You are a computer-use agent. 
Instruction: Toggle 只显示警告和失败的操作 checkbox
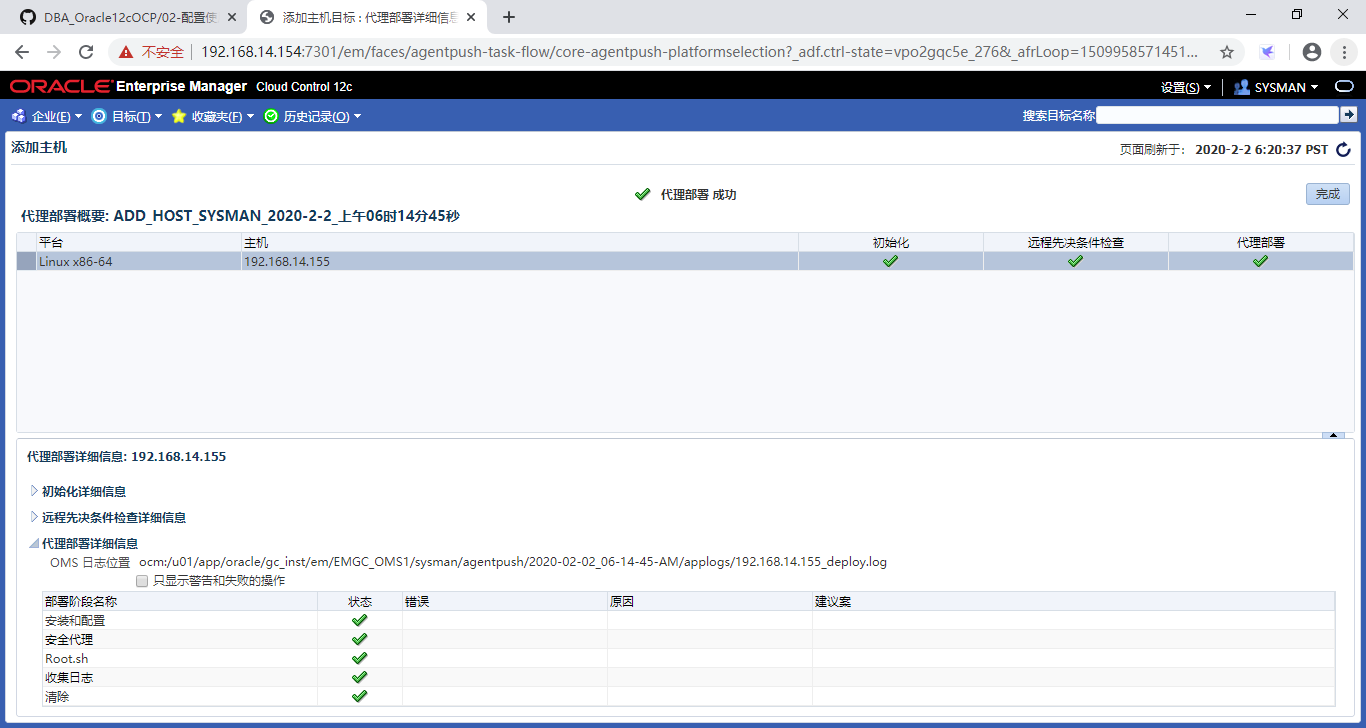pyautogui.click(x=142, y=581)
